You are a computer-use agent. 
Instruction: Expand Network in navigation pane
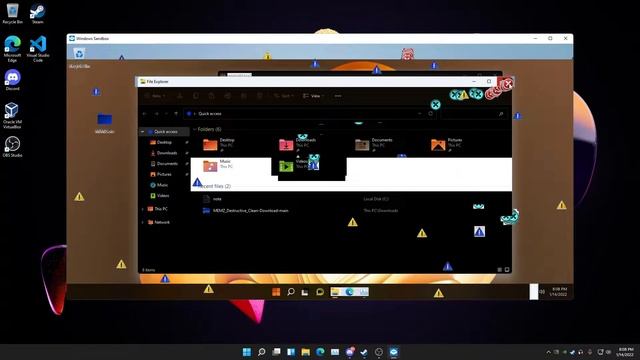[x=142, y=222]
